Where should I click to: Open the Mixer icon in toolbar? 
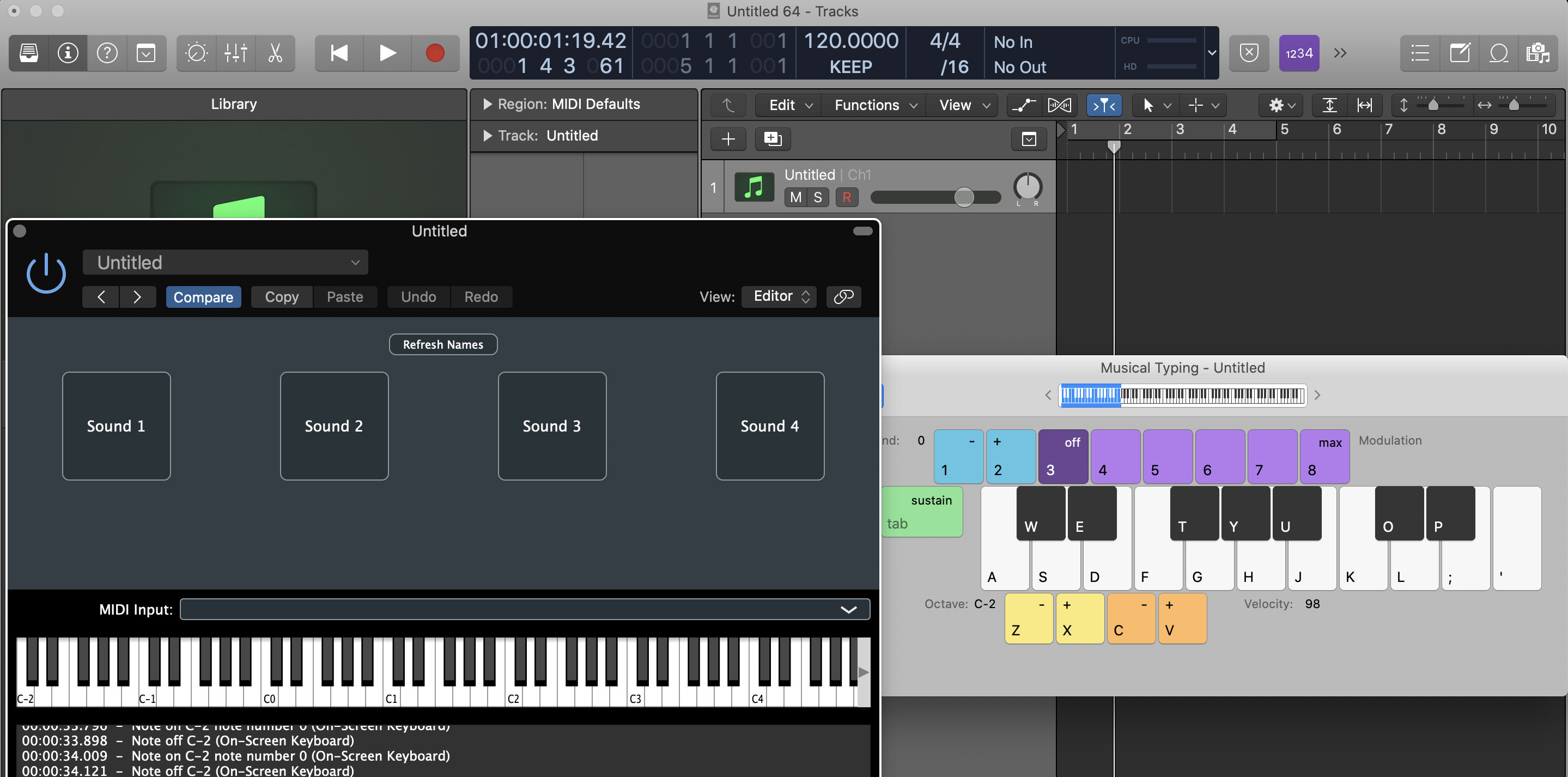tap(235, 53)
